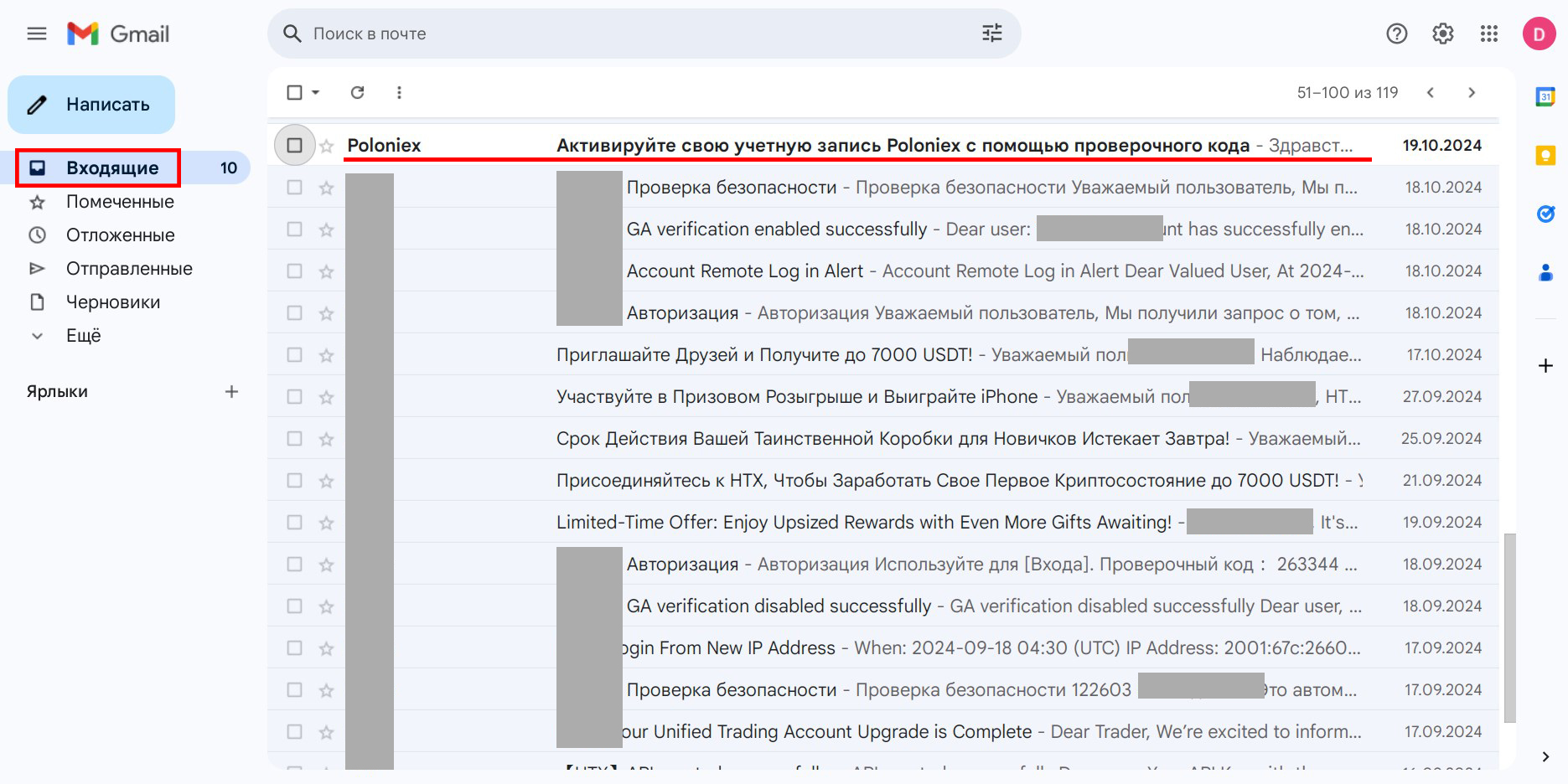This screenshot has width=1568, height=784.
Task: Check the iPhone prize draw email
Action: [x=294, y=396]
